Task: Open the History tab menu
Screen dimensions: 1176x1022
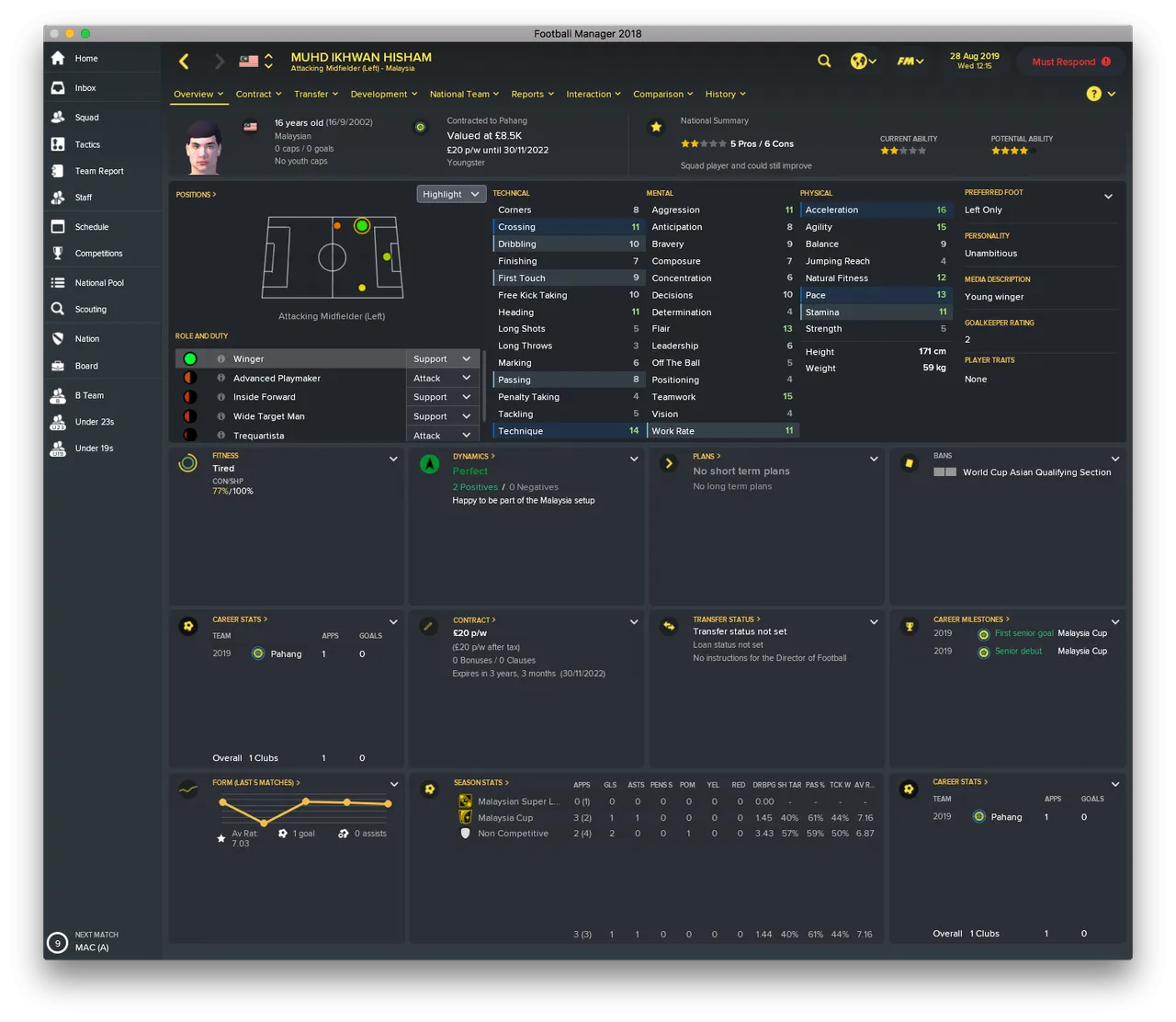Action: pos(726,94)
